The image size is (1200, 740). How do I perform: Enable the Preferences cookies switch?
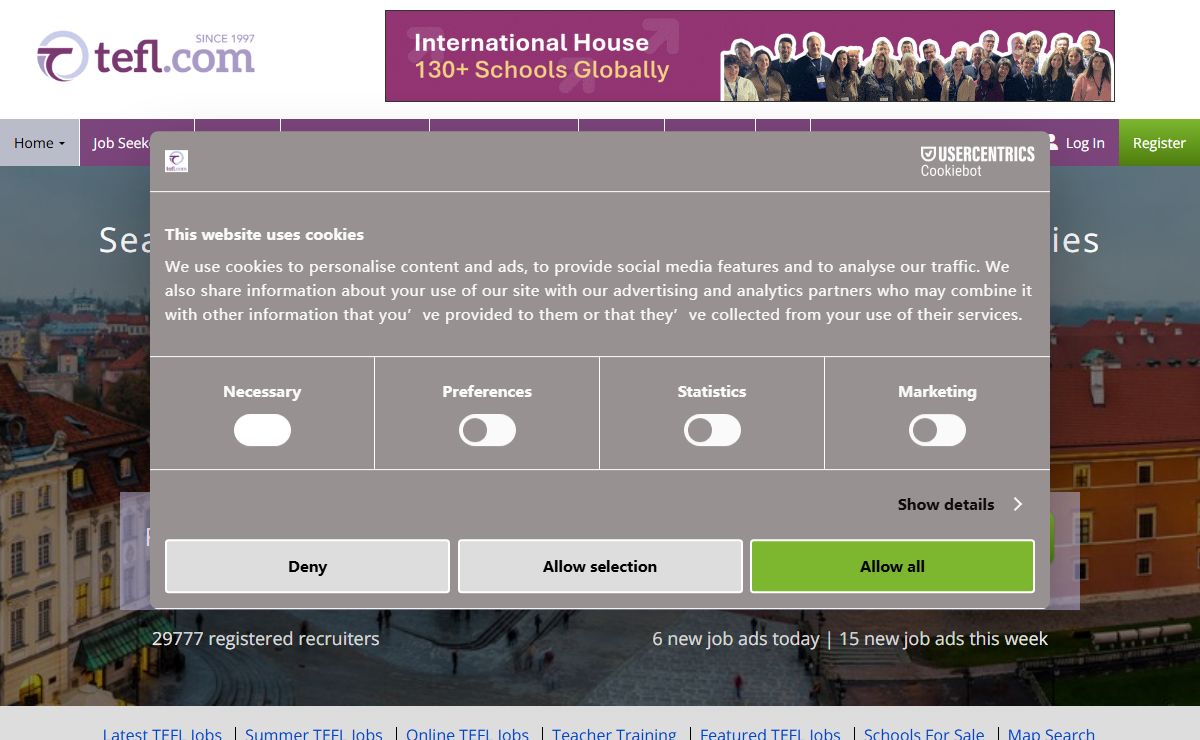[x=487, y=431]
